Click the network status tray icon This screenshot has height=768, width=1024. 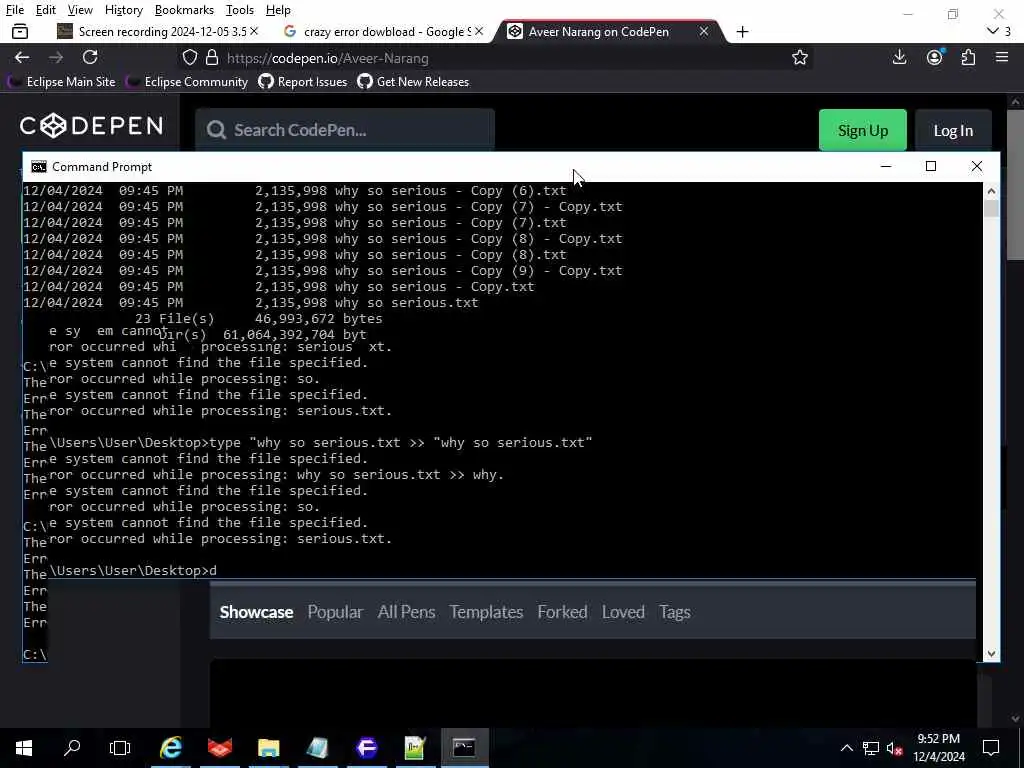pos(871,748)
